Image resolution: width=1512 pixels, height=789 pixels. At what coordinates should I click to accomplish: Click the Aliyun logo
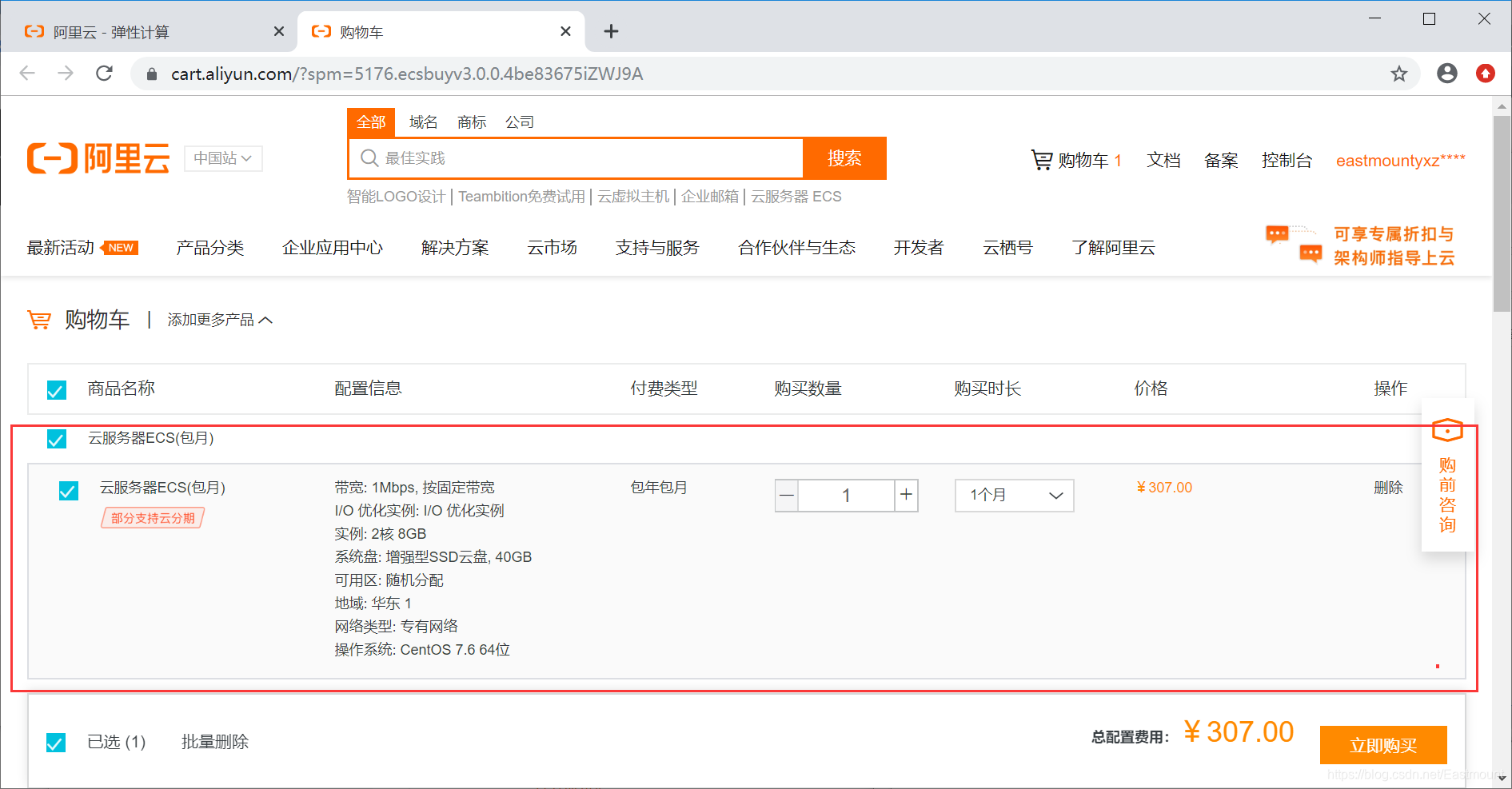[x=98, y=158]
